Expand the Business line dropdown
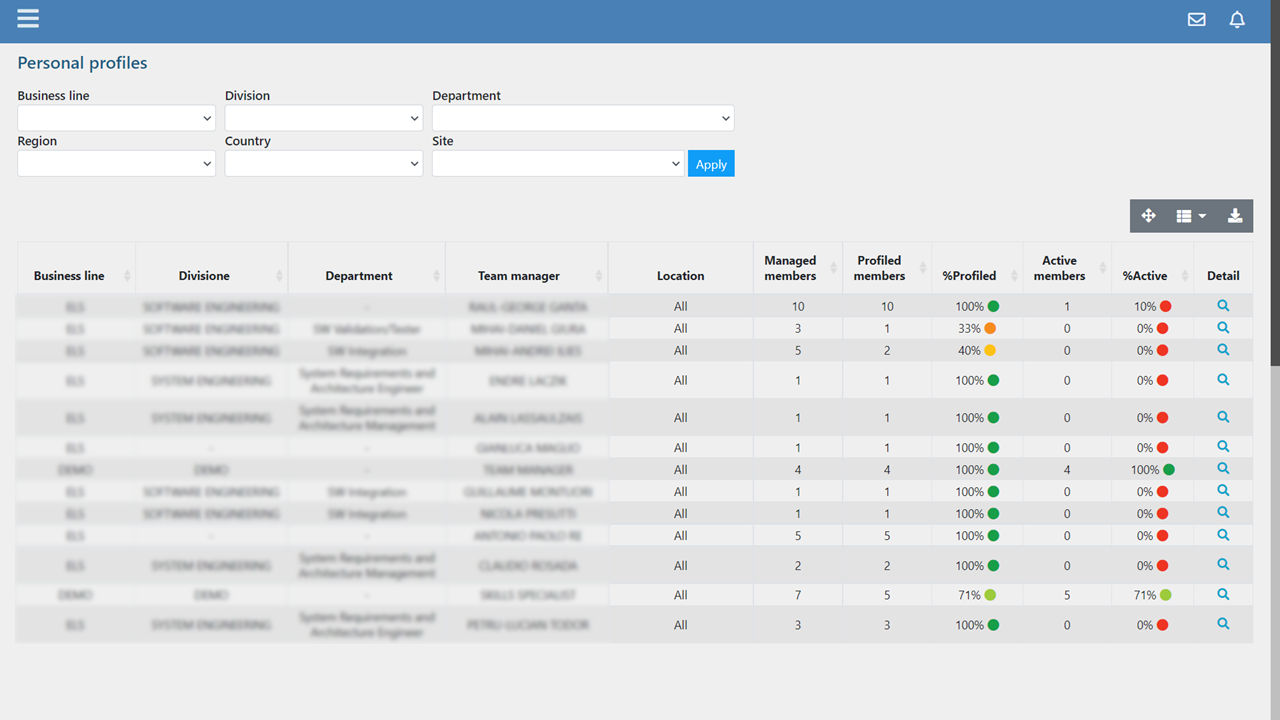The height and width of the screenshot is (720, 1280). pyautogui.click(x=116, y=118)
